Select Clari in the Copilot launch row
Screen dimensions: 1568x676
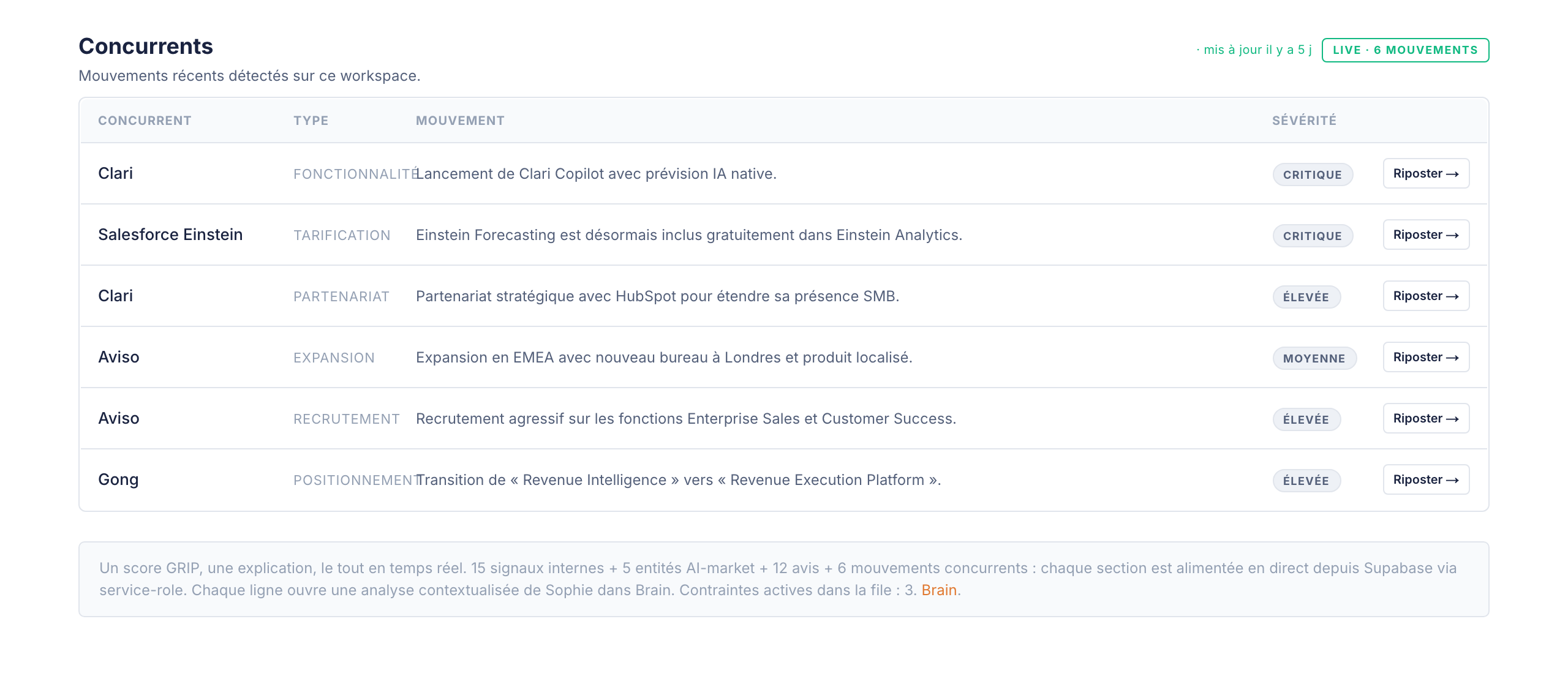pos(115,173)
